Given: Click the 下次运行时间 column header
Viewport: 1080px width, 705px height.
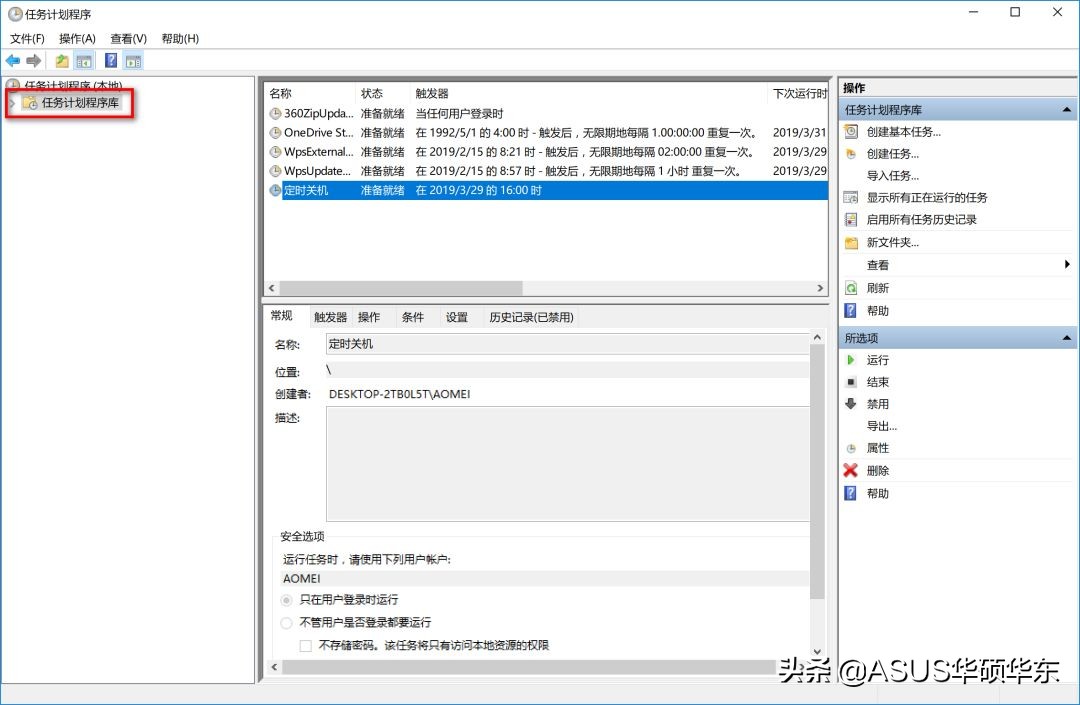Looking at the screenshot, I should 799,94.
